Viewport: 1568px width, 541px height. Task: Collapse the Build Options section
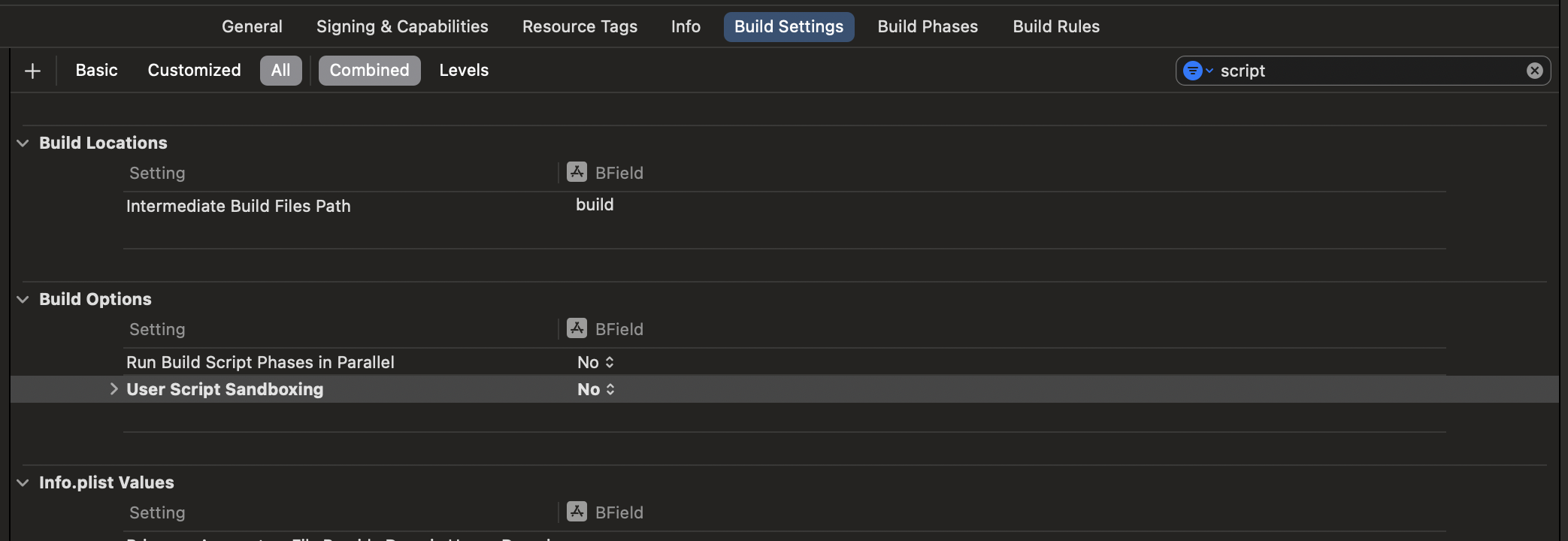[x=22, y=298]
